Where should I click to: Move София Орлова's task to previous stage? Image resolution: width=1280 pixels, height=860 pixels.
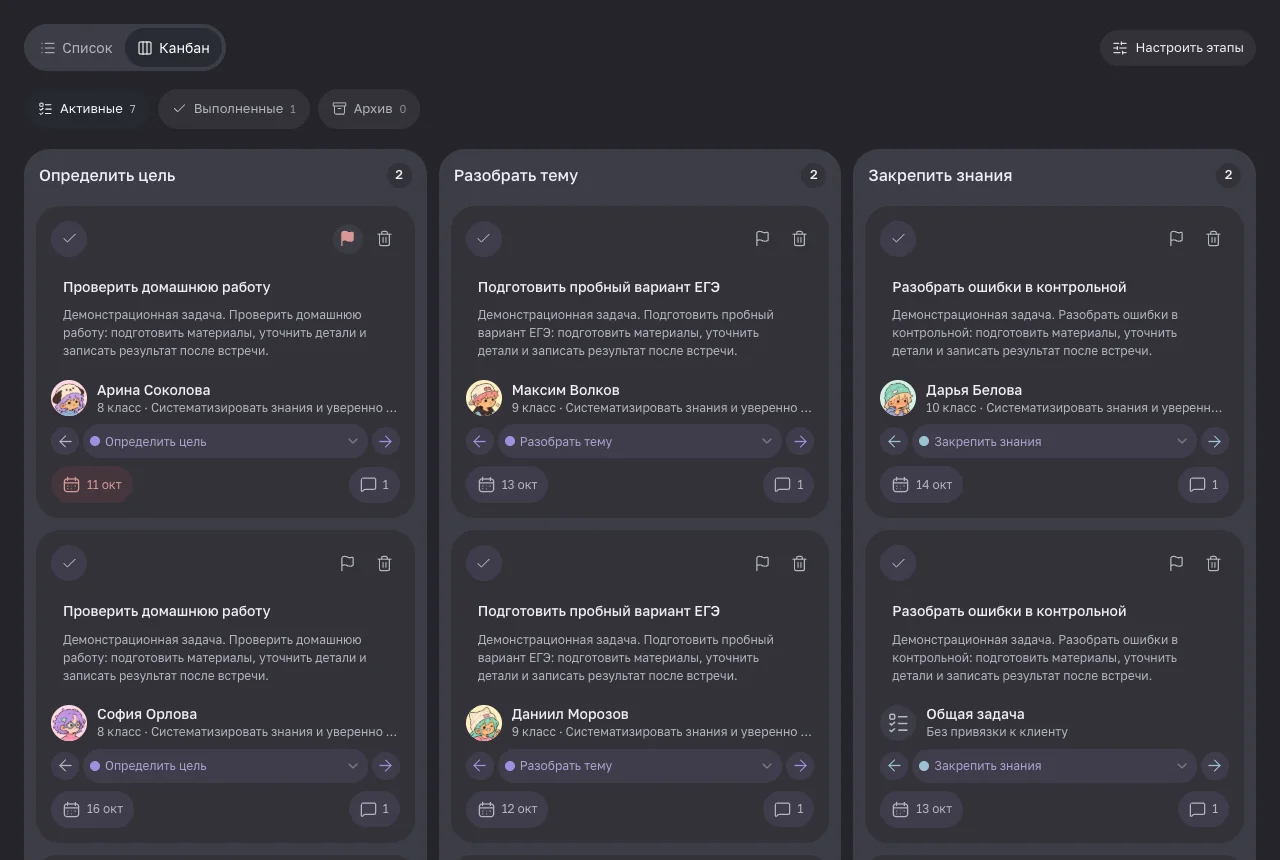[x=66, y=766]
